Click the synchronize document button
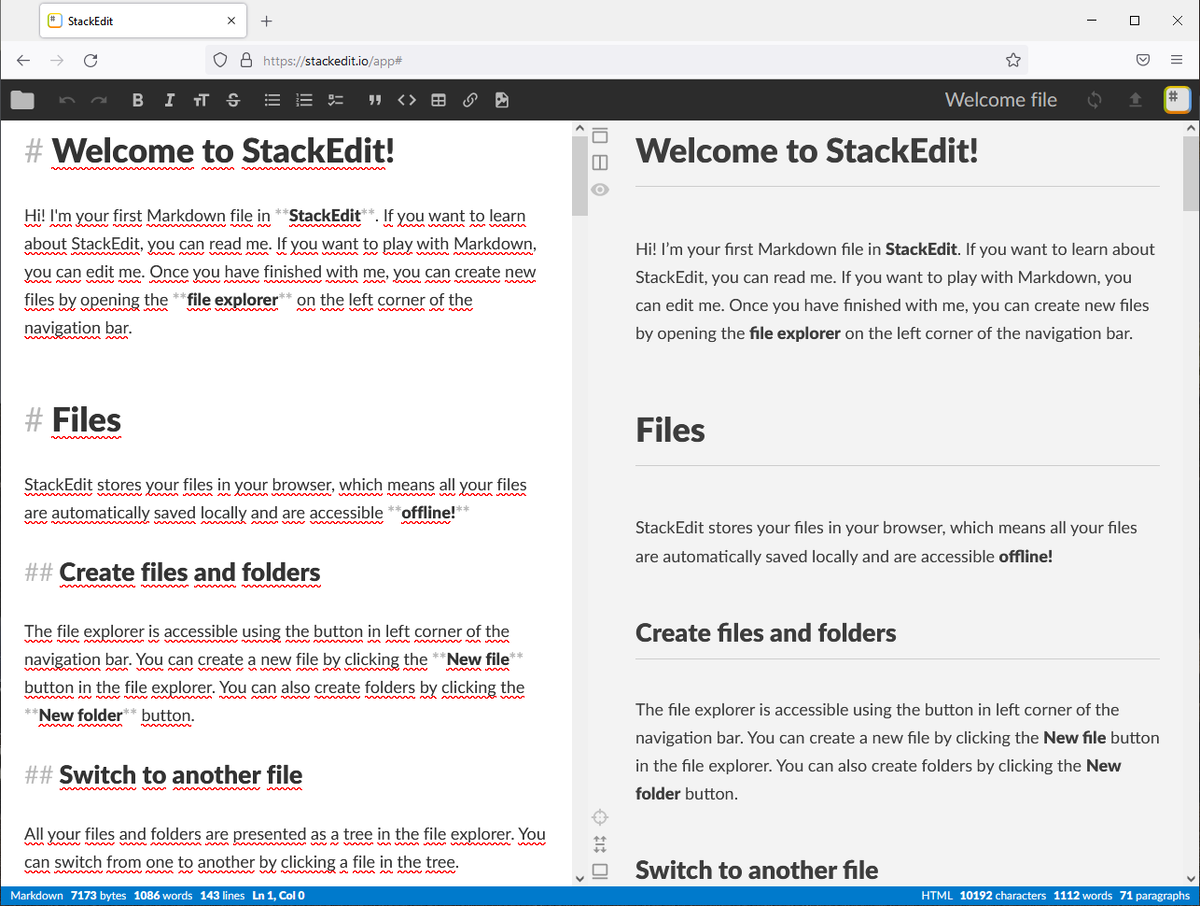This screenshot has width=1200, height=906. 1094,99
